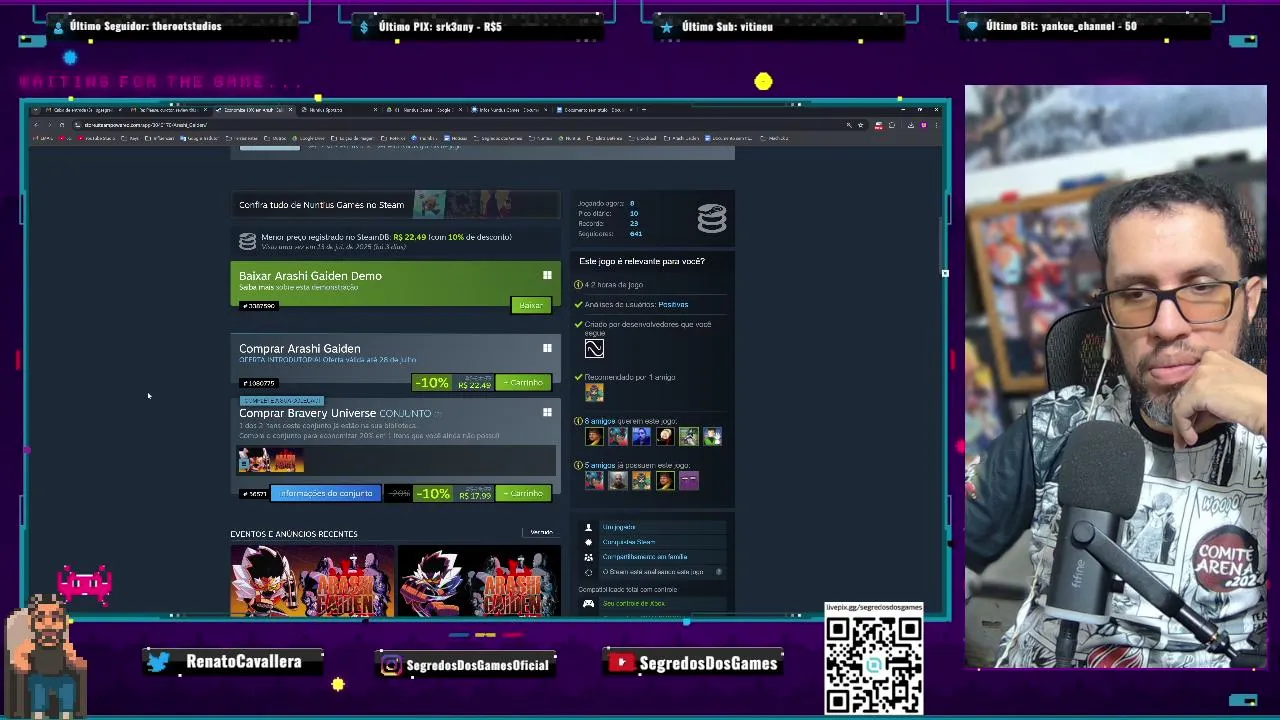Screen dimensions: 1280x720
Task: Click the Xbox controller icon
Action: (588, 604)
